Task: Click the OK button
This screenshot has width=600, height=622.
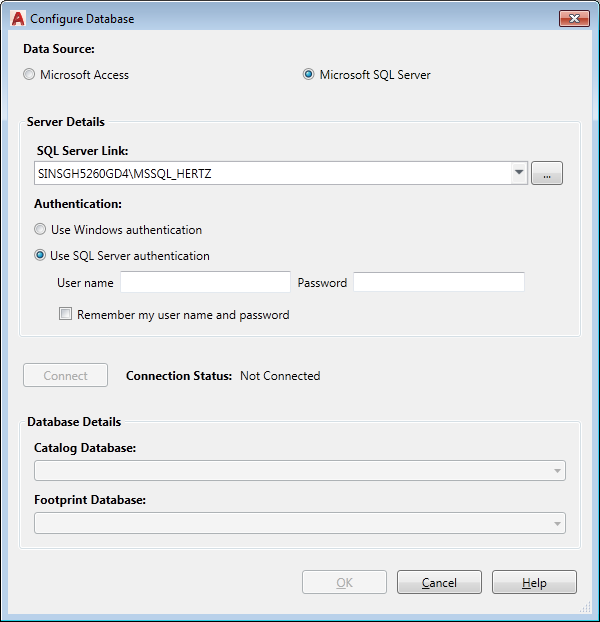Action: 344,582
